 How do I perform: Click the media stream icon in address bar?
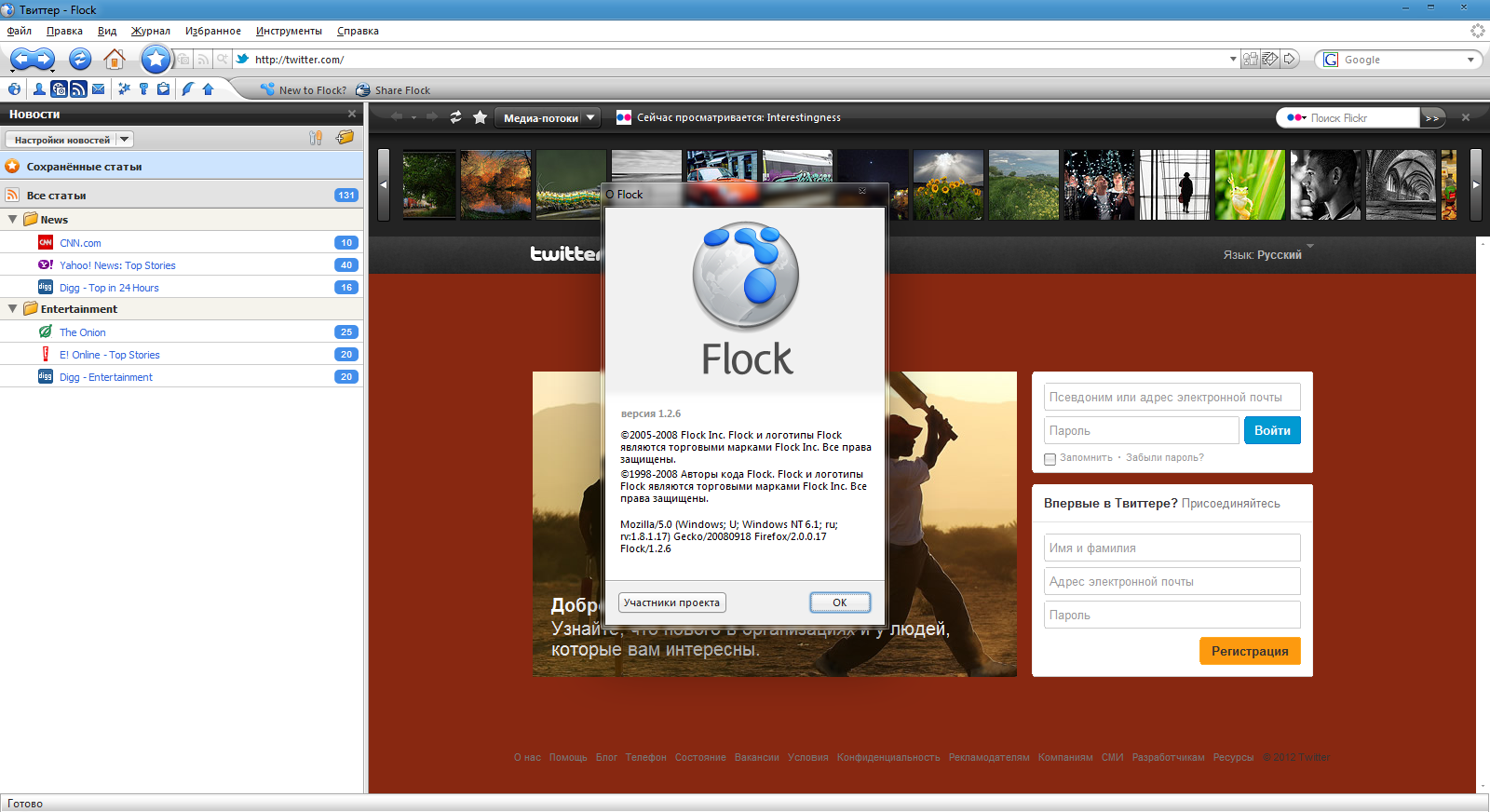183,60
